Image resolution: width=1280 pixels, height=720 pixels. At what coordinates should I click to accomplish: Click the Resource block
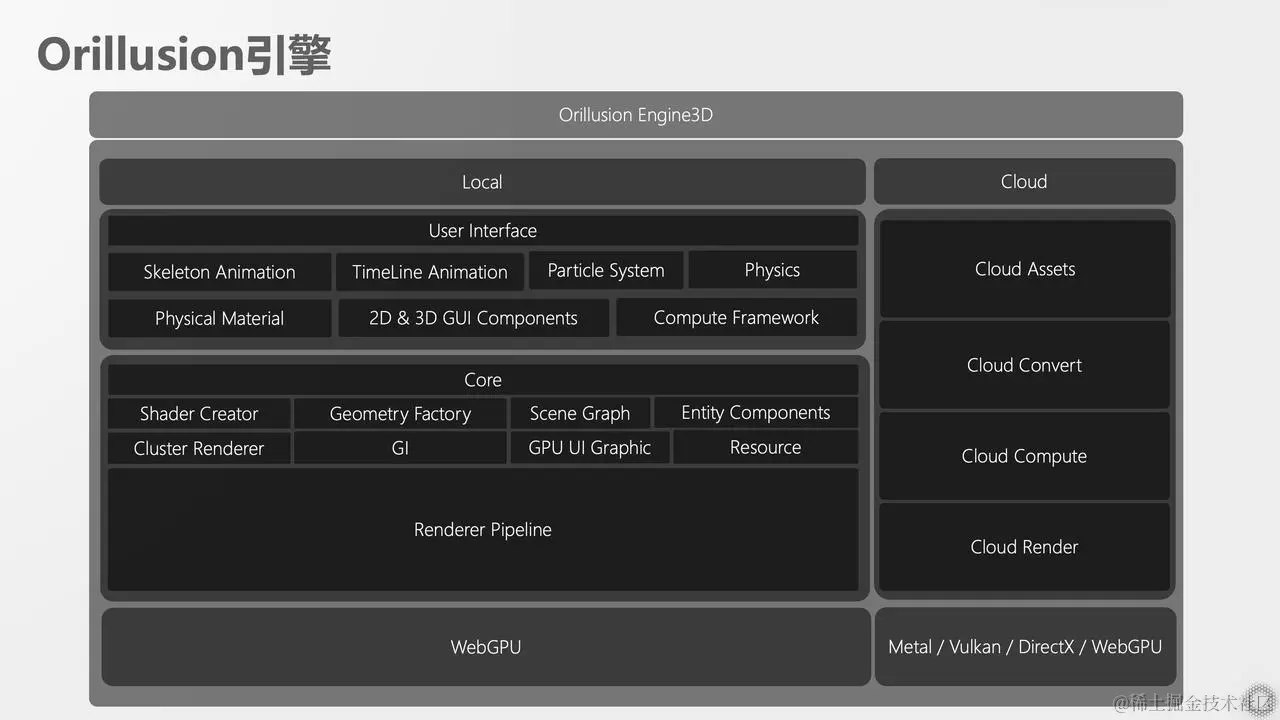coord(765,448)
